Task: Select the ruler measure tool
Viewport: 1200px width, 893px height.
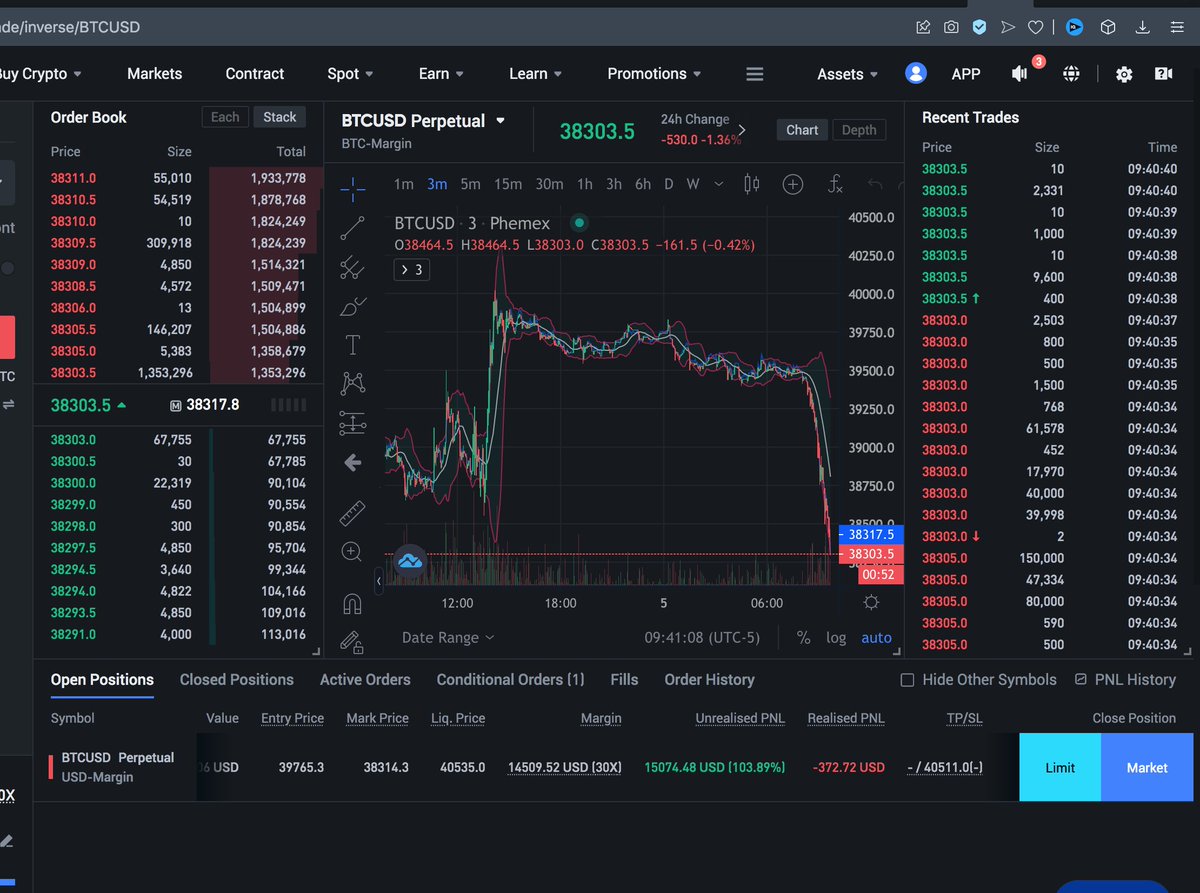Action: click(352, 513)
